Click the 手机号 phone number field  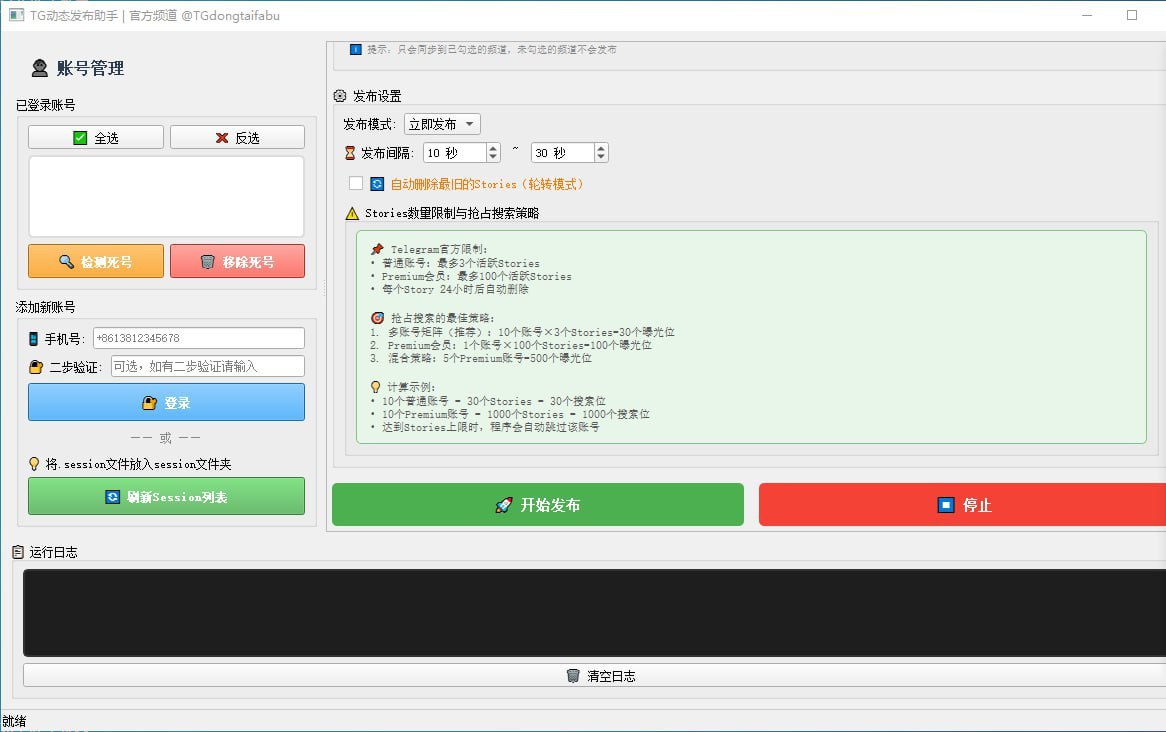point(198,339)
